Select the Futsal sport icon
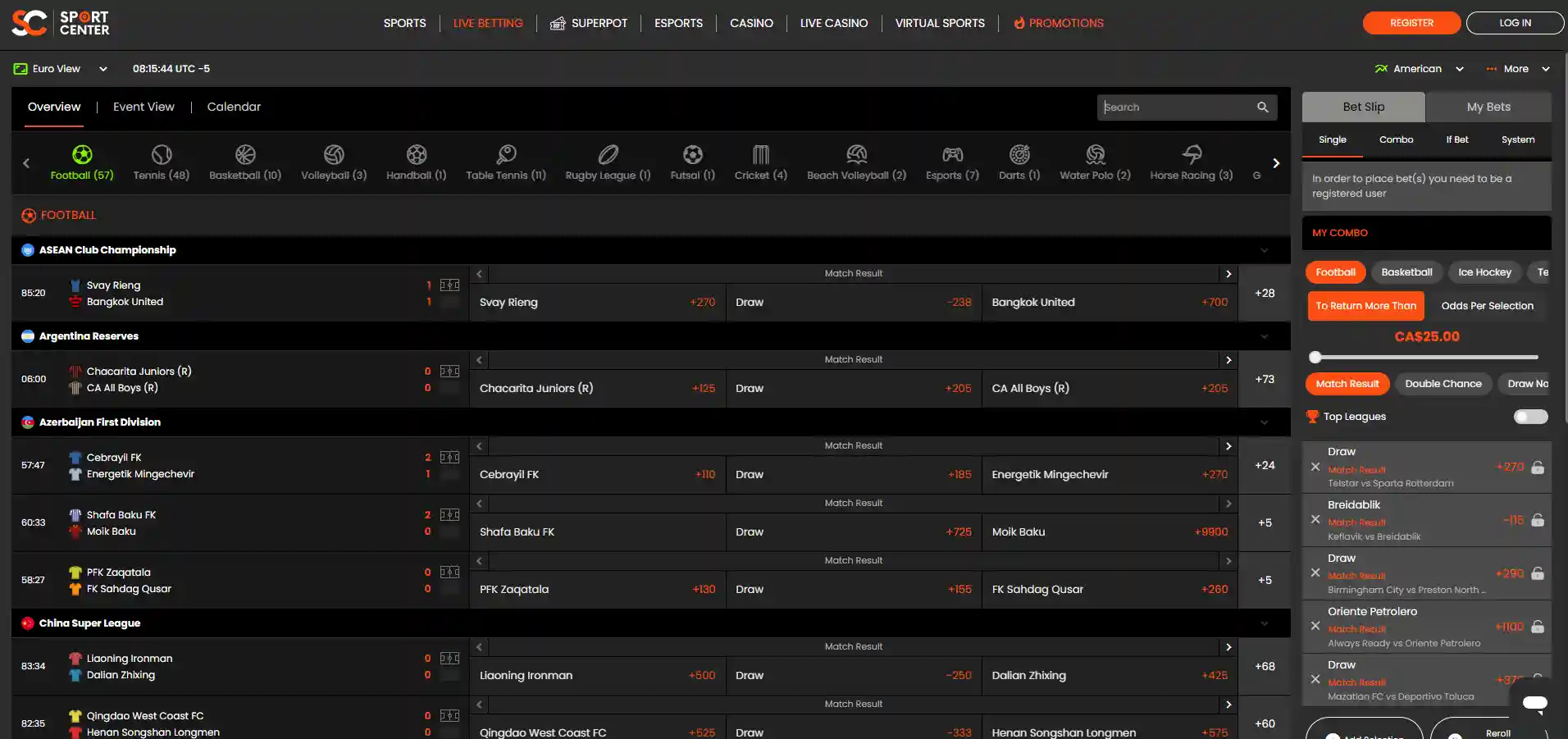Image resolution: width=1568 pixels, height=739 pixels. pos(693,154)
